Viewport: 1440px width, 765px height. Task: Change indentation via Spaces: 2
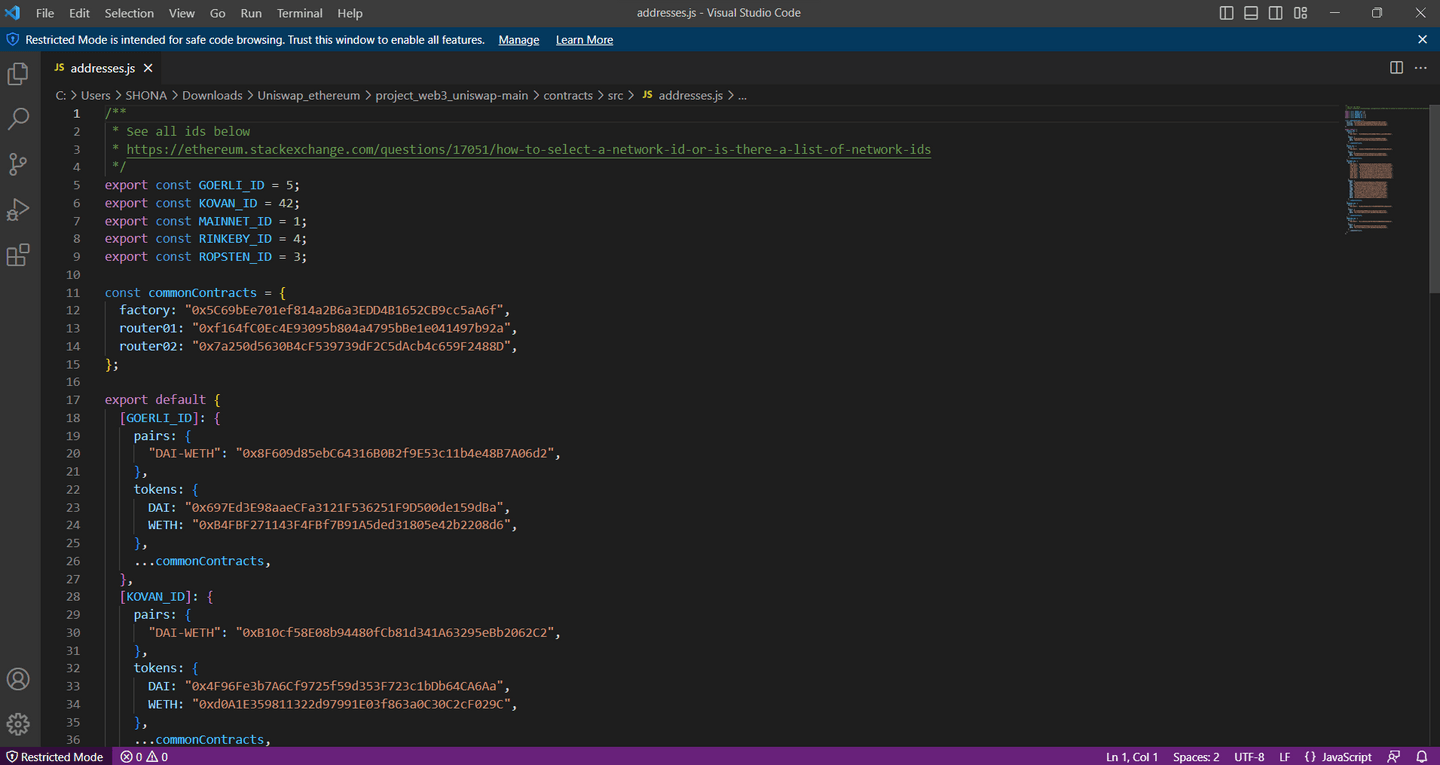1196,757
